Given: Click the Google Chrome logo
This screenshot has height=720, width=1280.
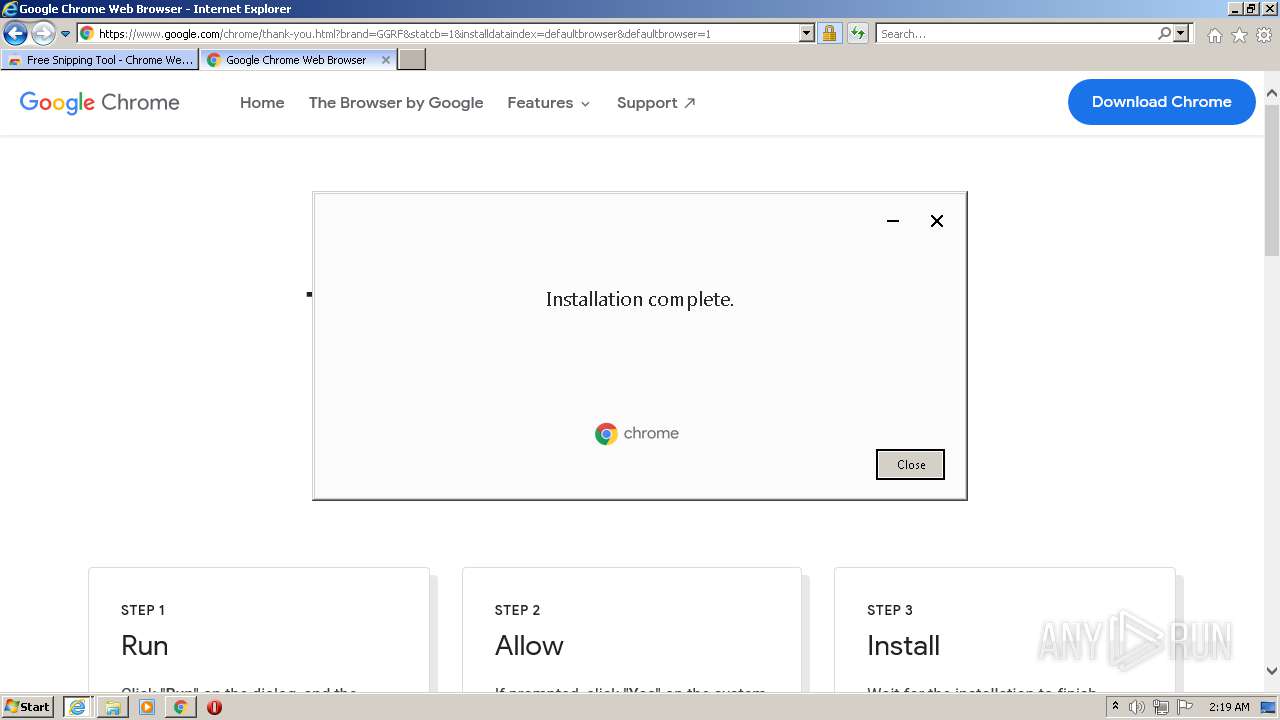Looking at the screenshot, I should (100, 102).
